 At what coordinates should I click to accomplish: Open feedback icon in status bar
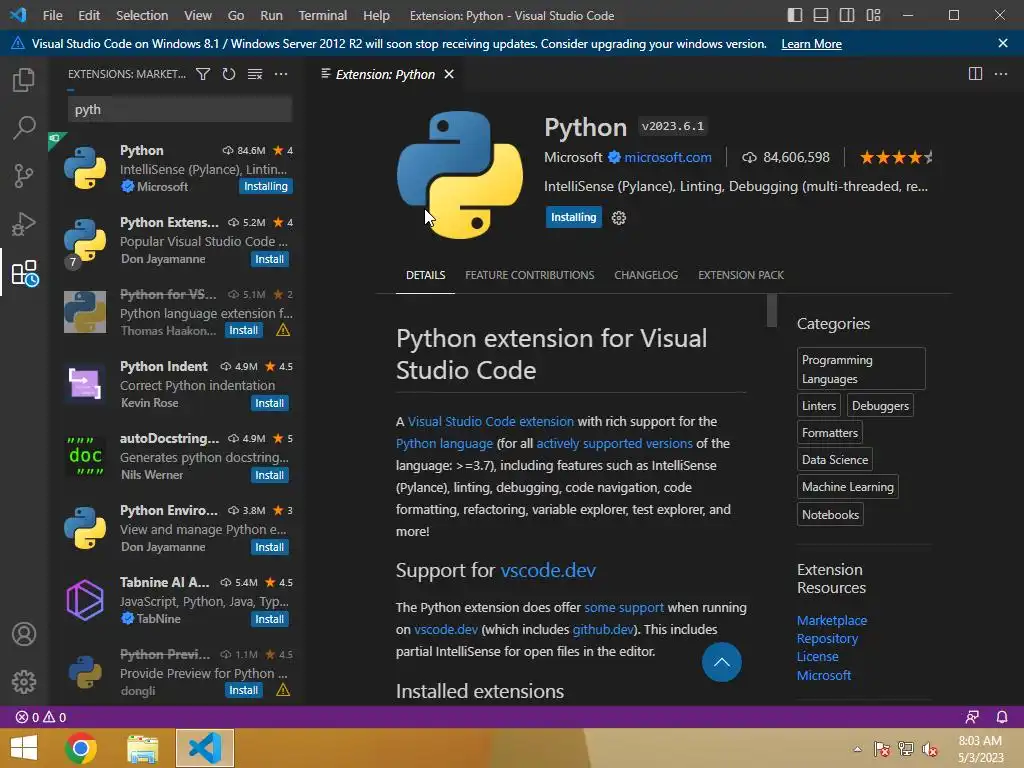972,717
